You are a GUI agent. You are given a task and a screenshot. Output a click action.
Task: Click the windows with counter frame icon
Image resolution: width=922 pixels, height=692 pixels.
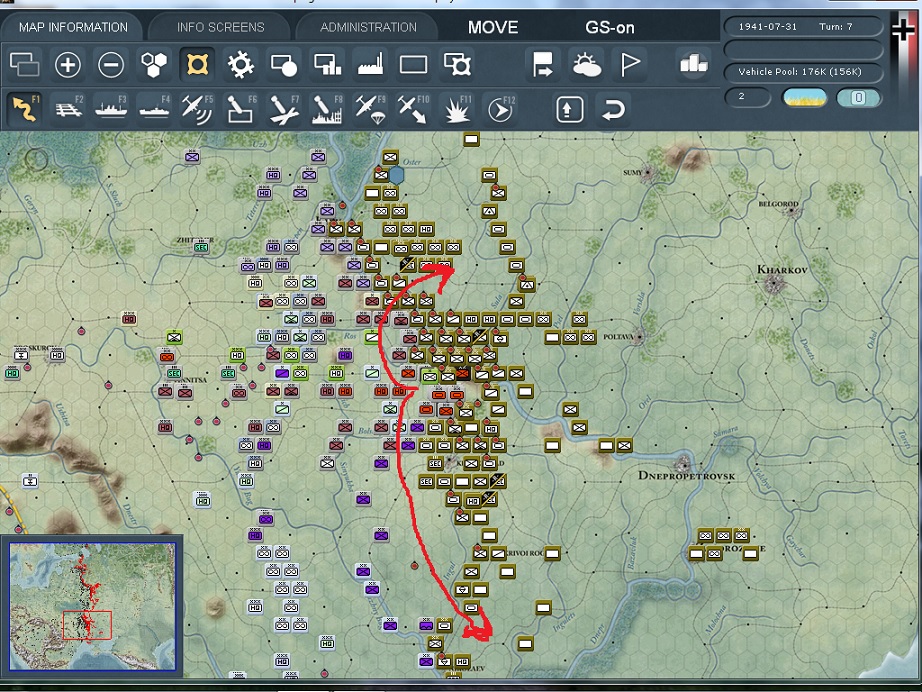pyautogui.click(x=457, y=65)
